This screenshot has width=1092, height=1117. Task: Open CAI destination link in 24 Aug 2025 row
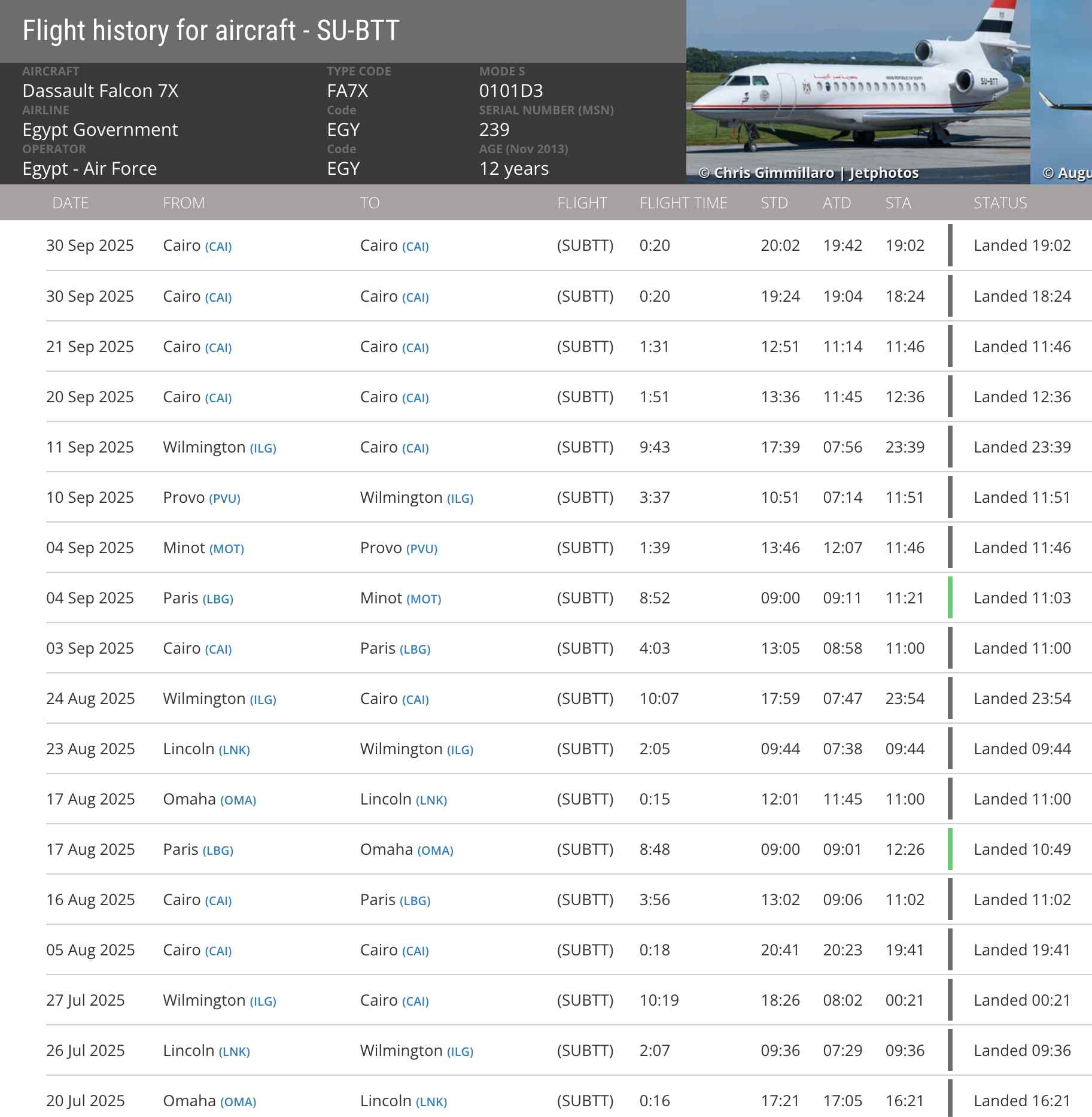click(x=415, y=700)
